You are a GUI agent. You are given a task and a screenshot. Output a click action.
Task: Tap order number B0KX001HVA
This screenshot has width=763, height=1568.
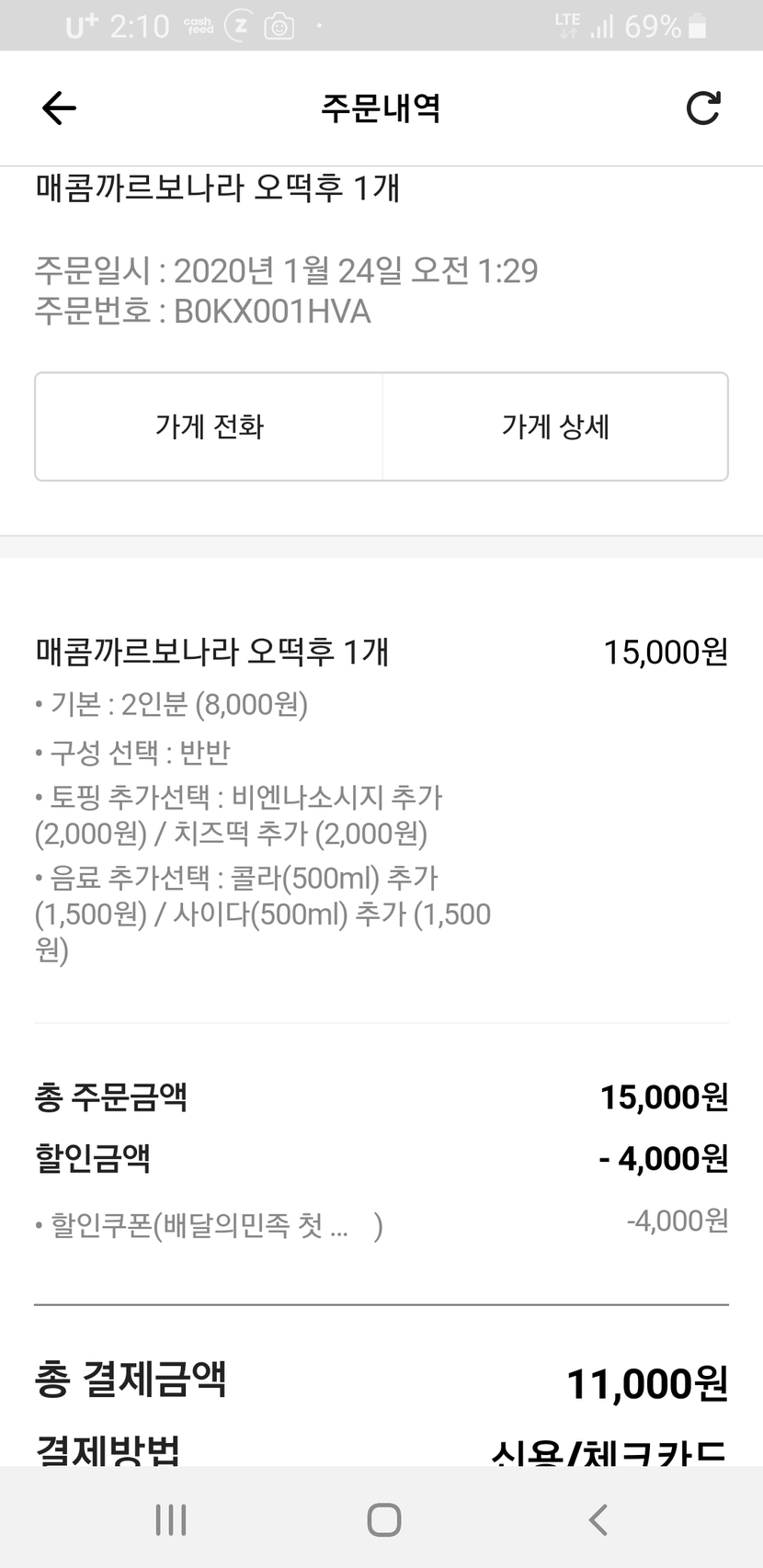(272, 312)
